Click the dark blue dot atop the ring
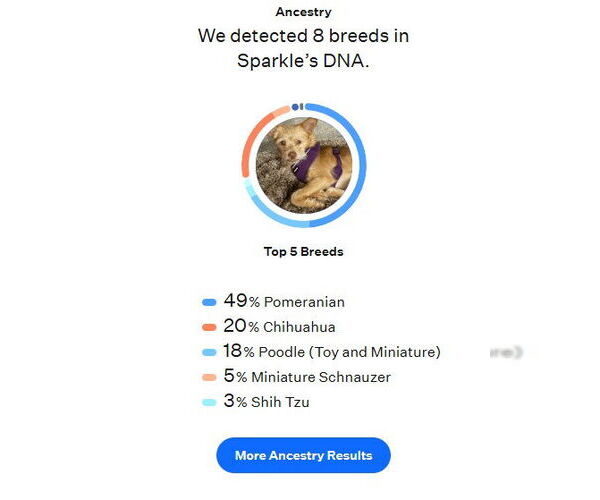The width and height of the screenshot is (600, 500). tap(295, 107)
